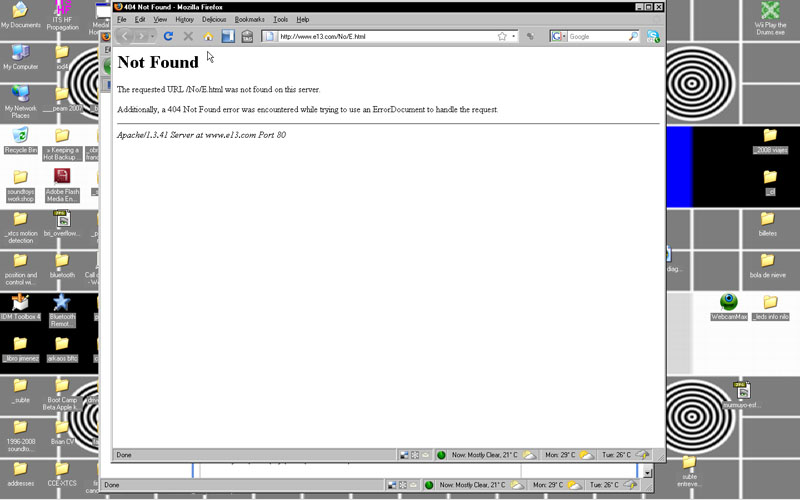800x500 pixels.
Task: Go to the Home page
Action: click(x=208, y=36)
